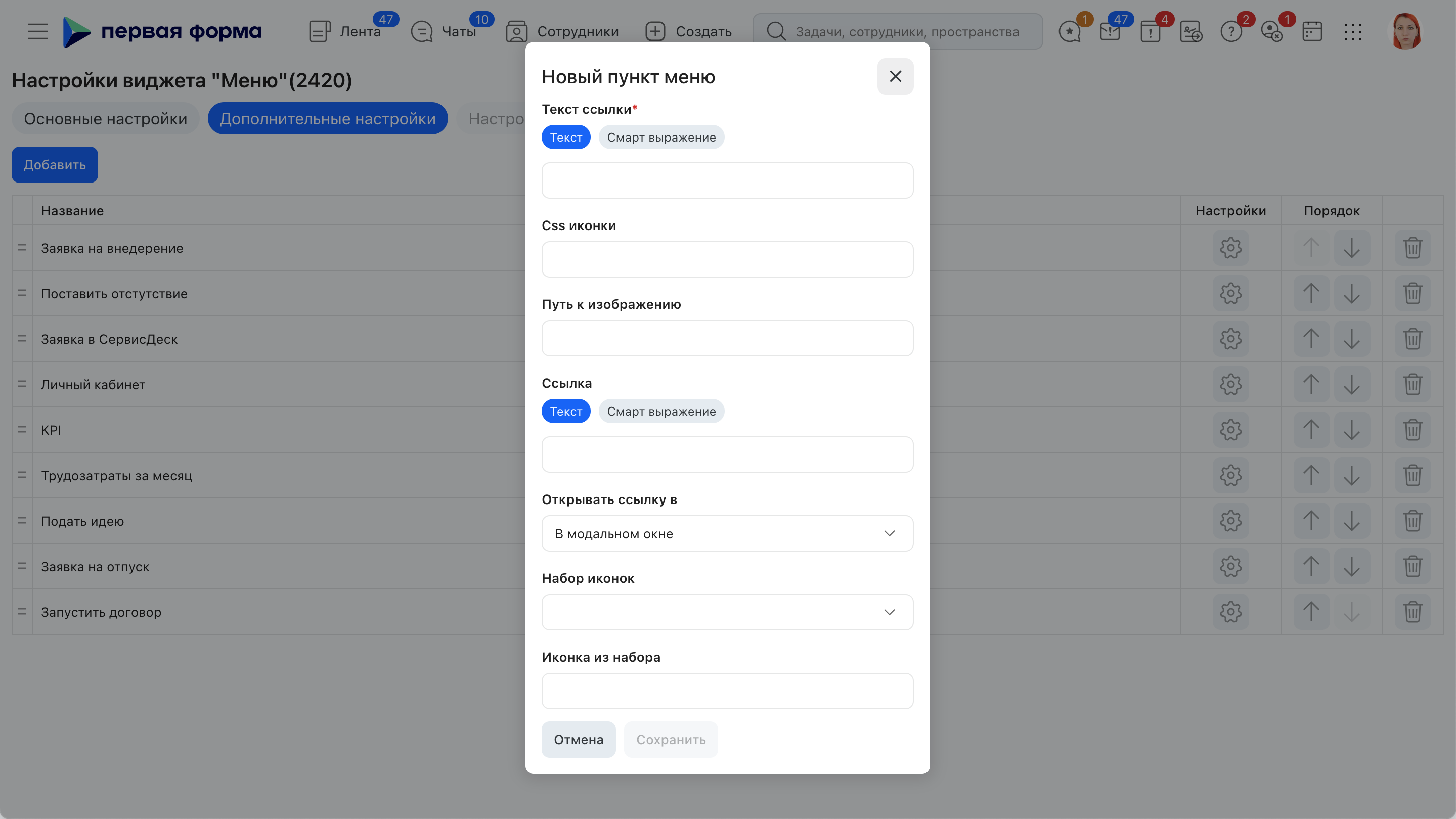Delete the Личный кабинет item
Screen dimensions: 1456x819
[1413, 384]
